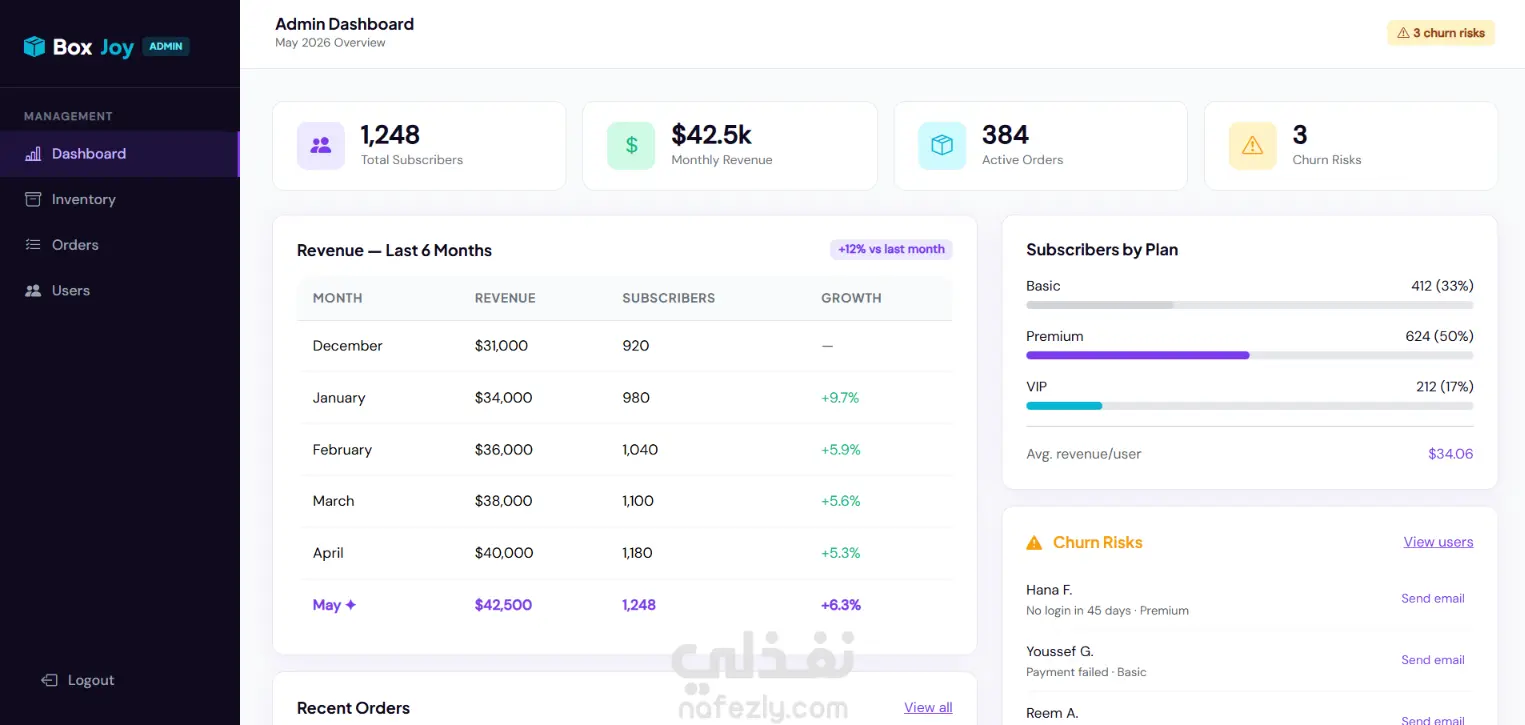Click Send email for Youssef G.

1433,660
